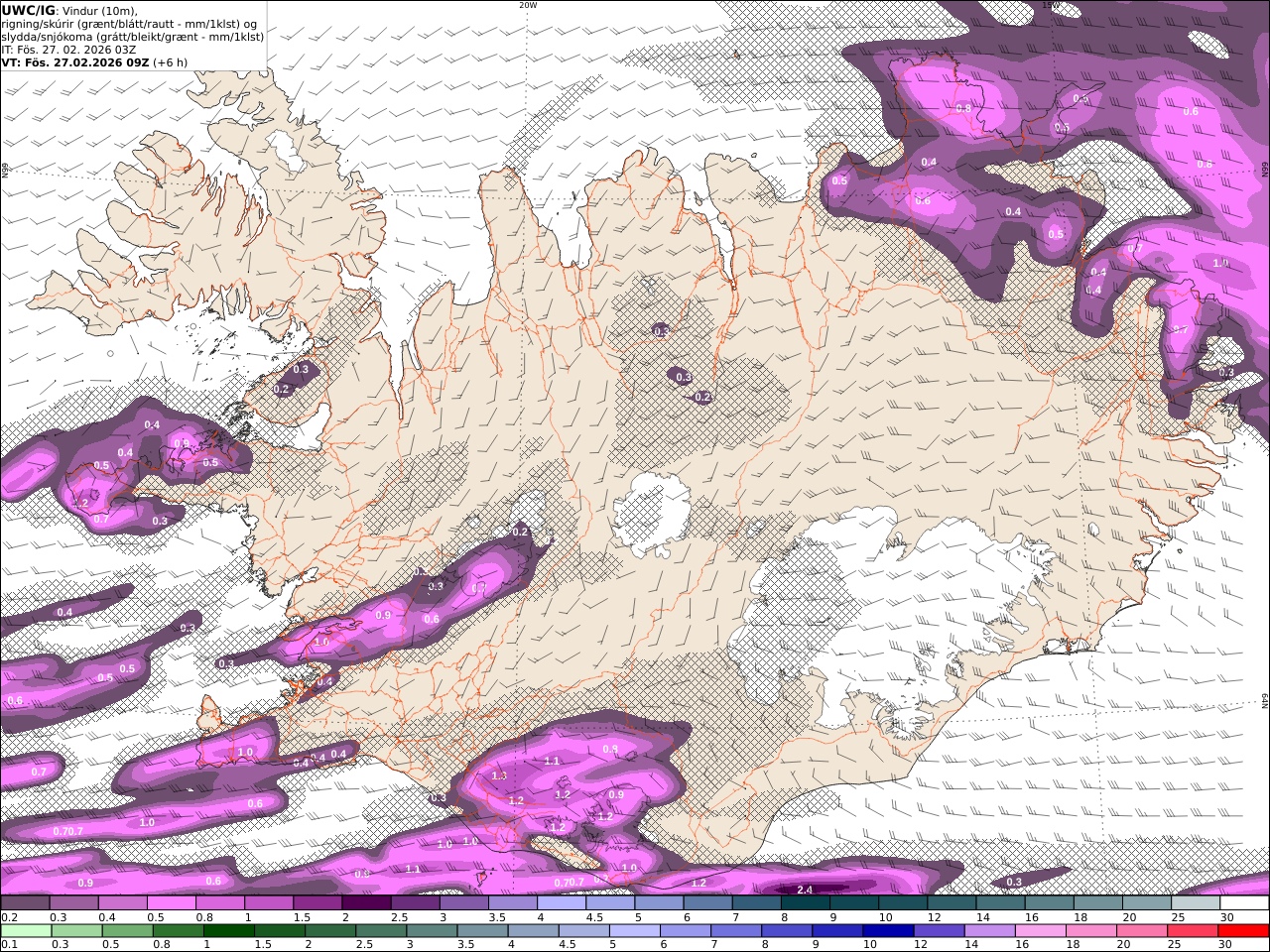Click the lower rain scale swatch between 3 and 3.5
Screen dimensions: 1270x952
432,931
